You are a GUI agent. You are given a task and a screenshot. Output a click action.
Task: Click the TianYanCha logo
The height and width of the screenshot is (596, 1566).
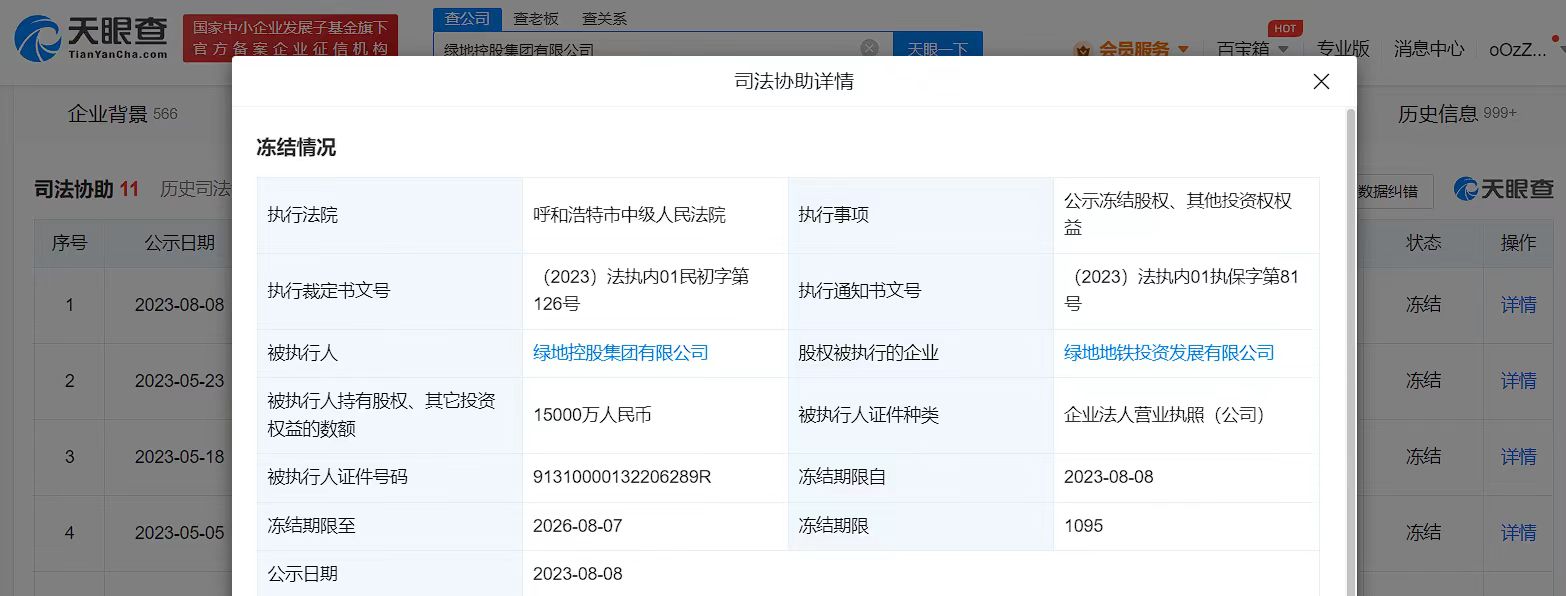click(x=91, y=37)
